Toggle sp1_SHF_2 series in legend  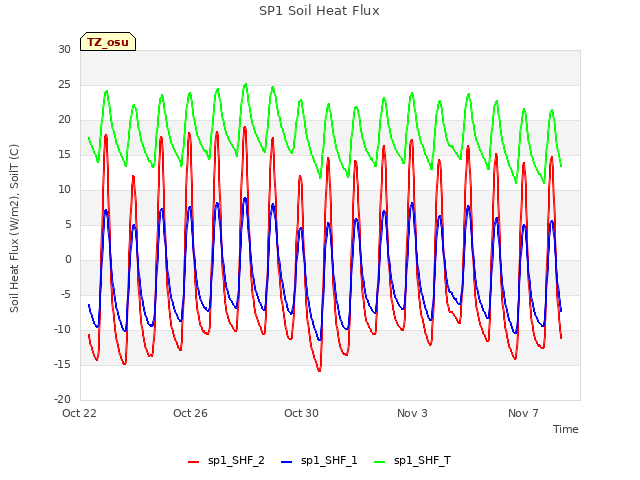226,461
